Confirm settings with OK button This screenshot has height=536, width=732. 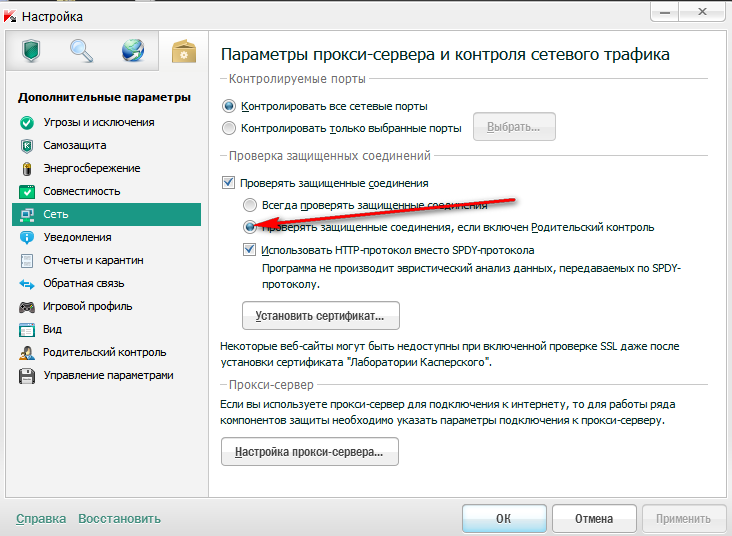[504, 519]
